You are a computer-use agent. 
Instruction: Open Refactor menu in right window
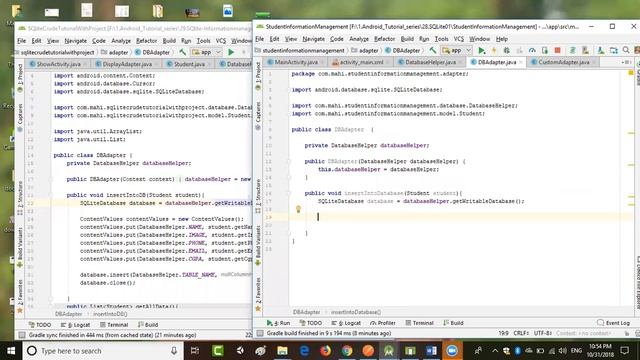click(384, 39)
